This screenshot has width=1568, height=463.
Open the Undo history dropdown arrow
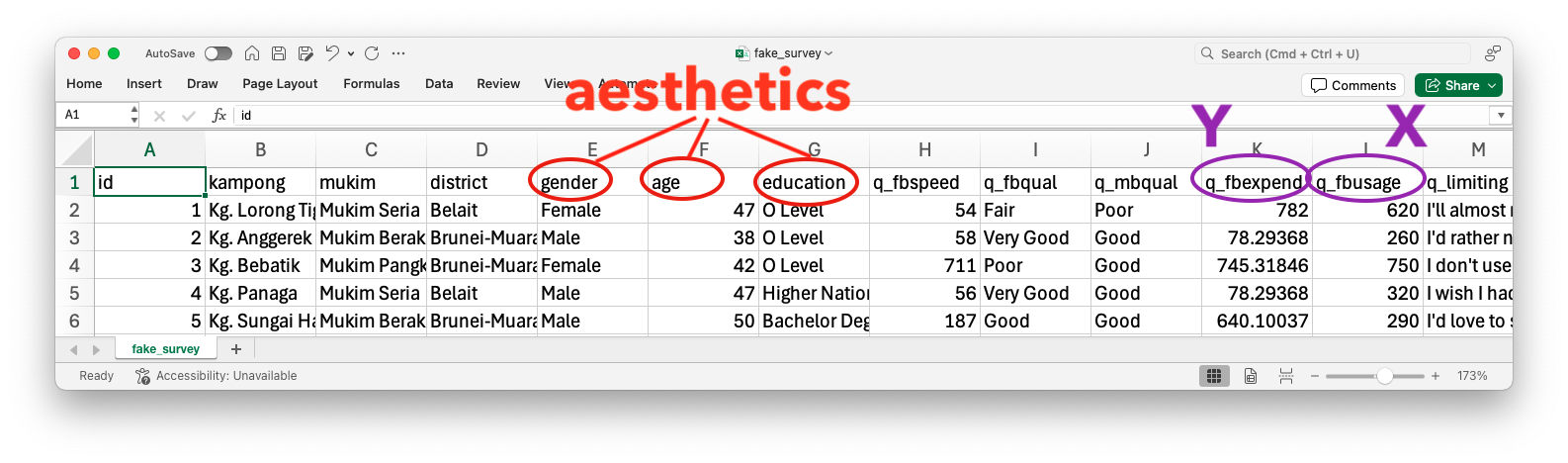[x=351, y=54]
